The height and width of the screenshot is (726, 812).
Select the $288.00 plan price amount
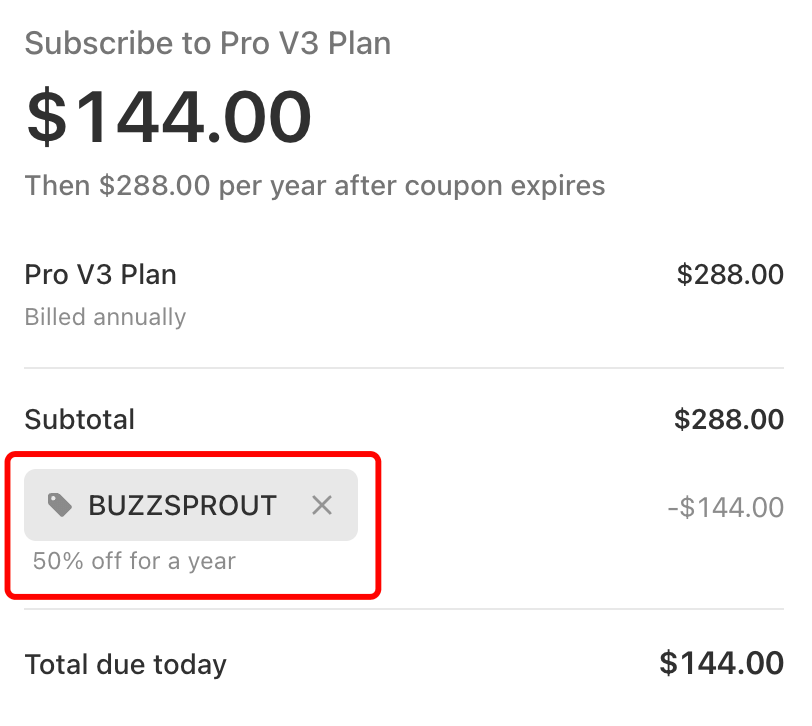tap(730, 274)
